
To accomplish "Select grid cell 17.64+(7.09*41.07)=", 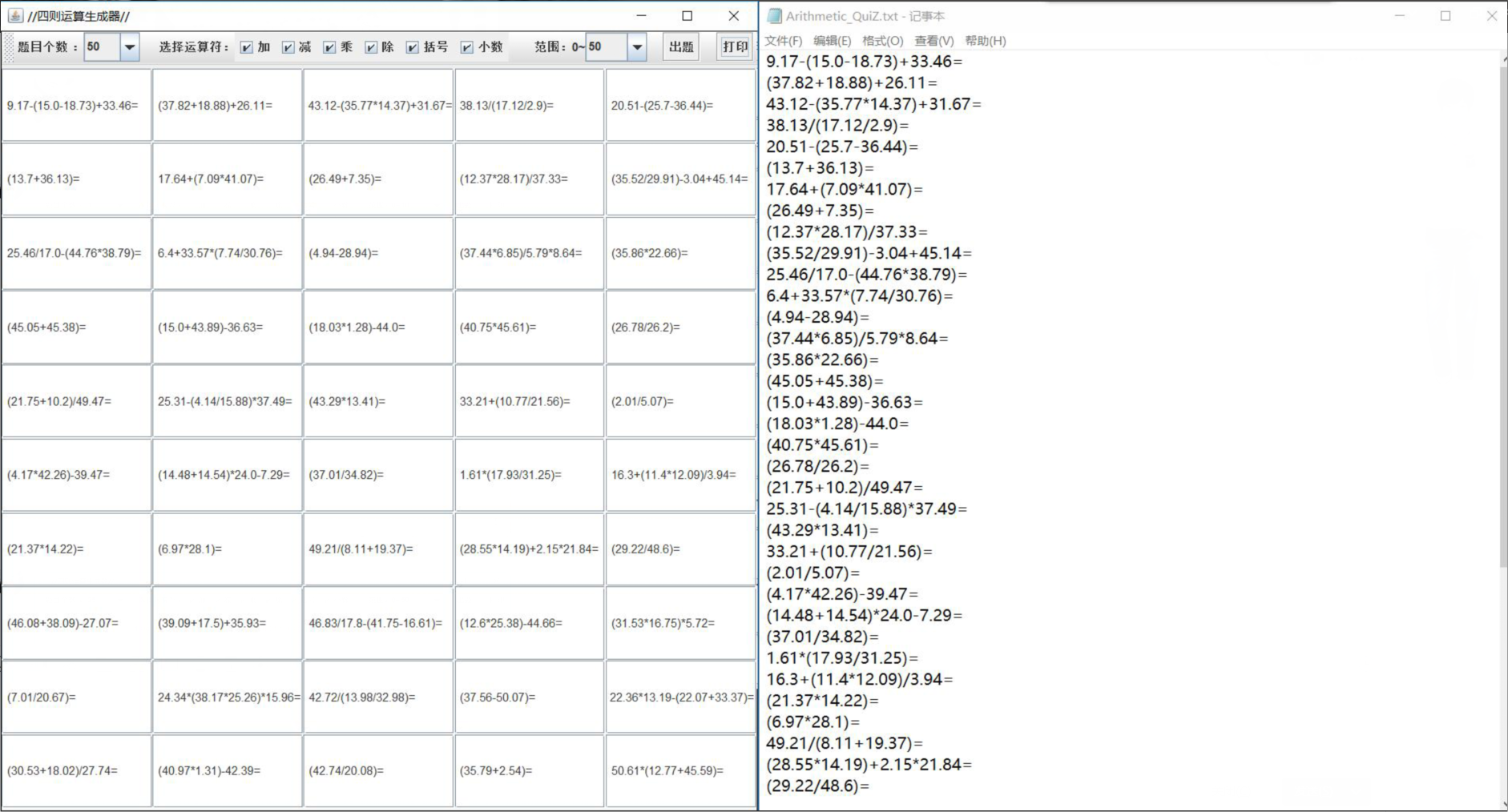I will click(228, 179).
